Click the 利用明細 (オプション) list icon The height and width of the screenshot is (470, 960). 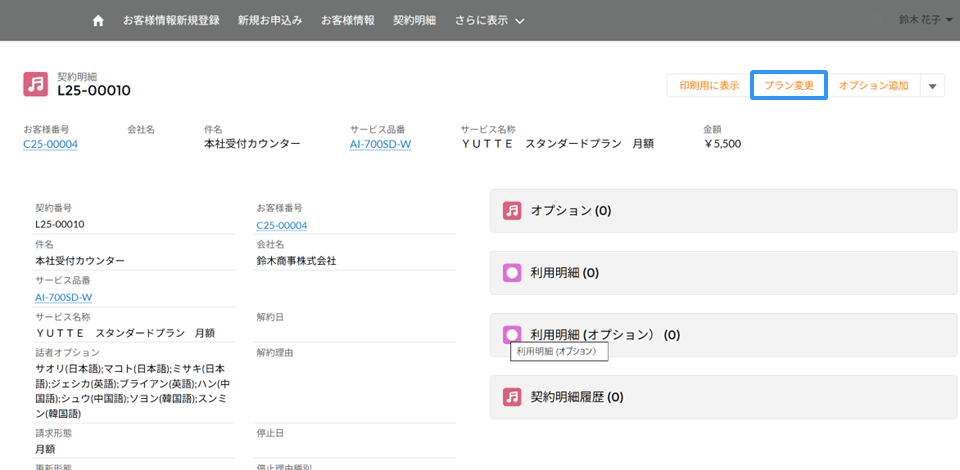click(x=512, y=334)
